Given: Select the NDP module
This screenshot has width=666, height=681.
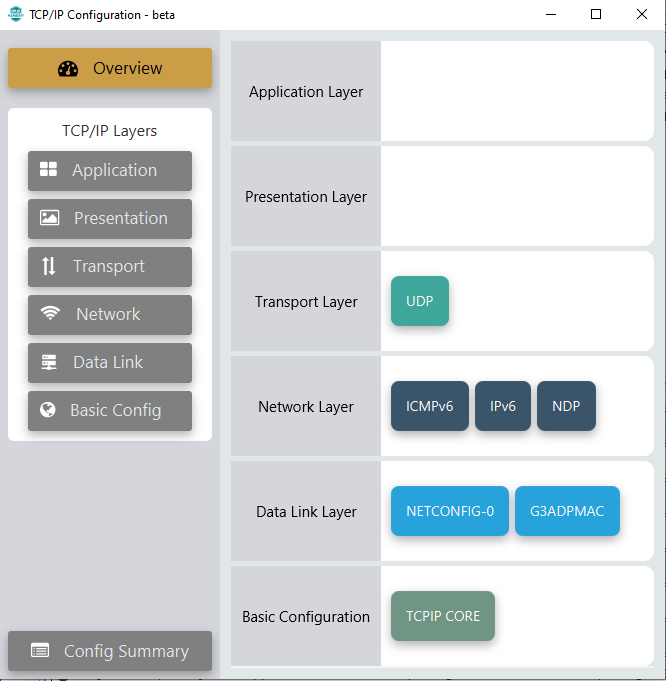Looking at the screenshot, I should pos(566,406).
